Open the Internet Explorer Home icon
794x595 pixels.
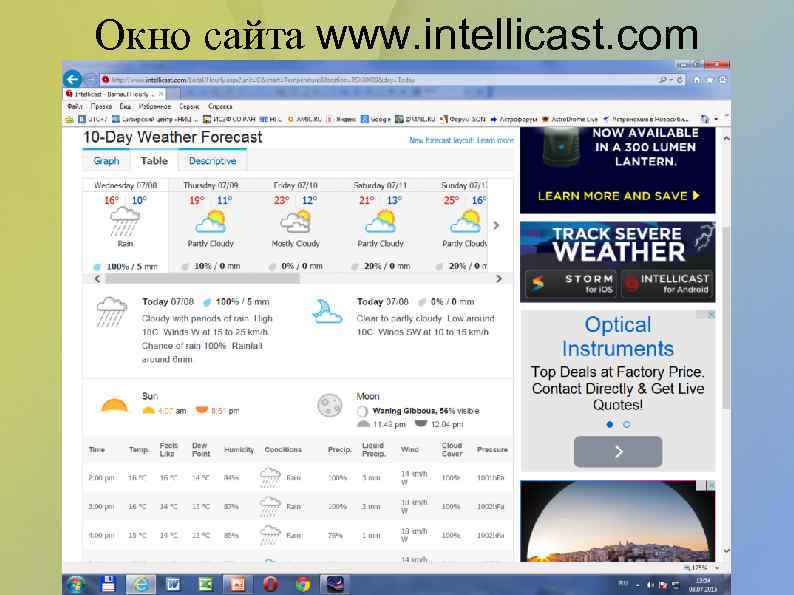697,80
